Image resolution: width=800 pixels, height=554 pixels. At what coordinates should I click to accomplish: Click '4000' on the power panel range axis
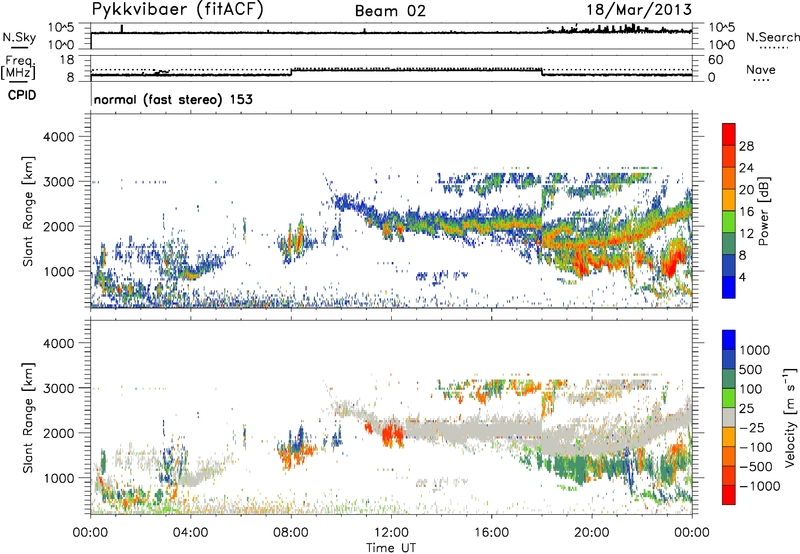[x=59, y=137]
